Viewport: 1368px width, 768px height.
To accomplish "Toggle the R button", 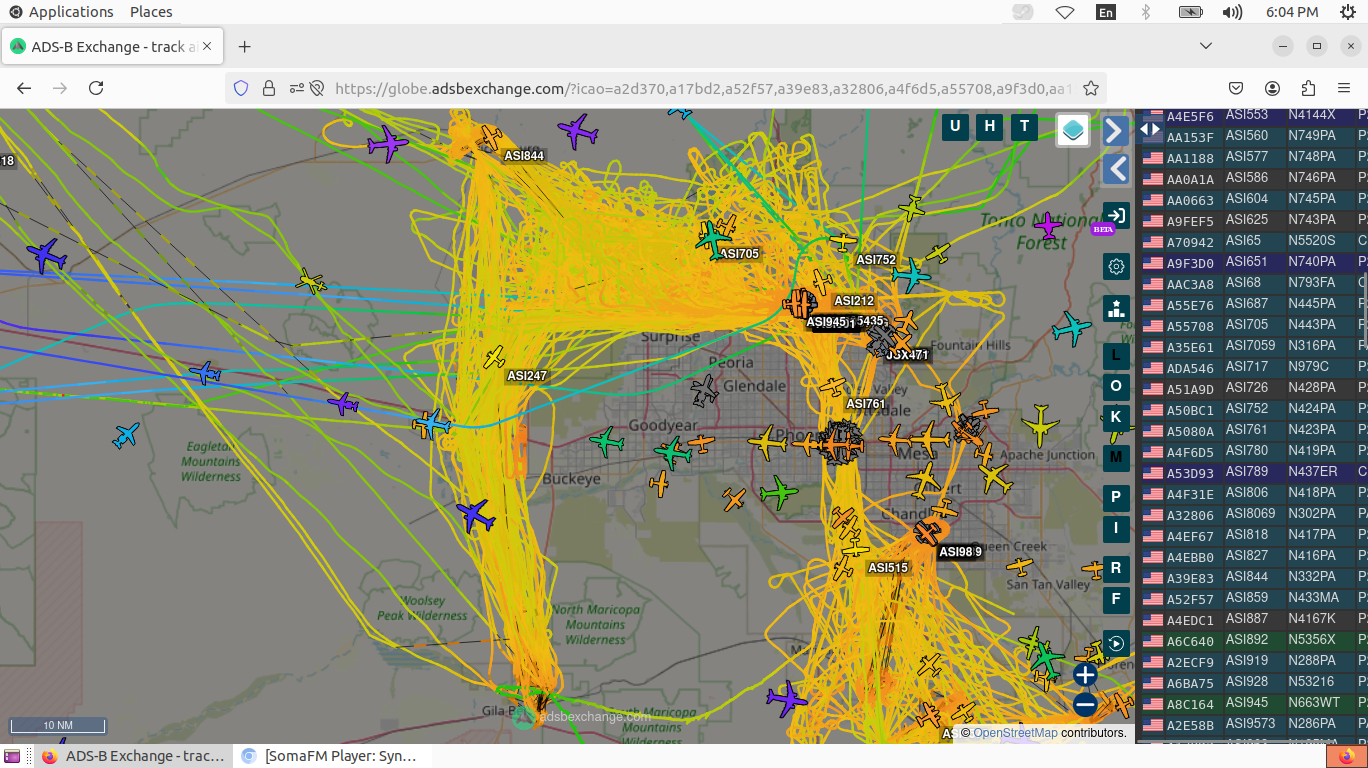I will (1116, 568).
